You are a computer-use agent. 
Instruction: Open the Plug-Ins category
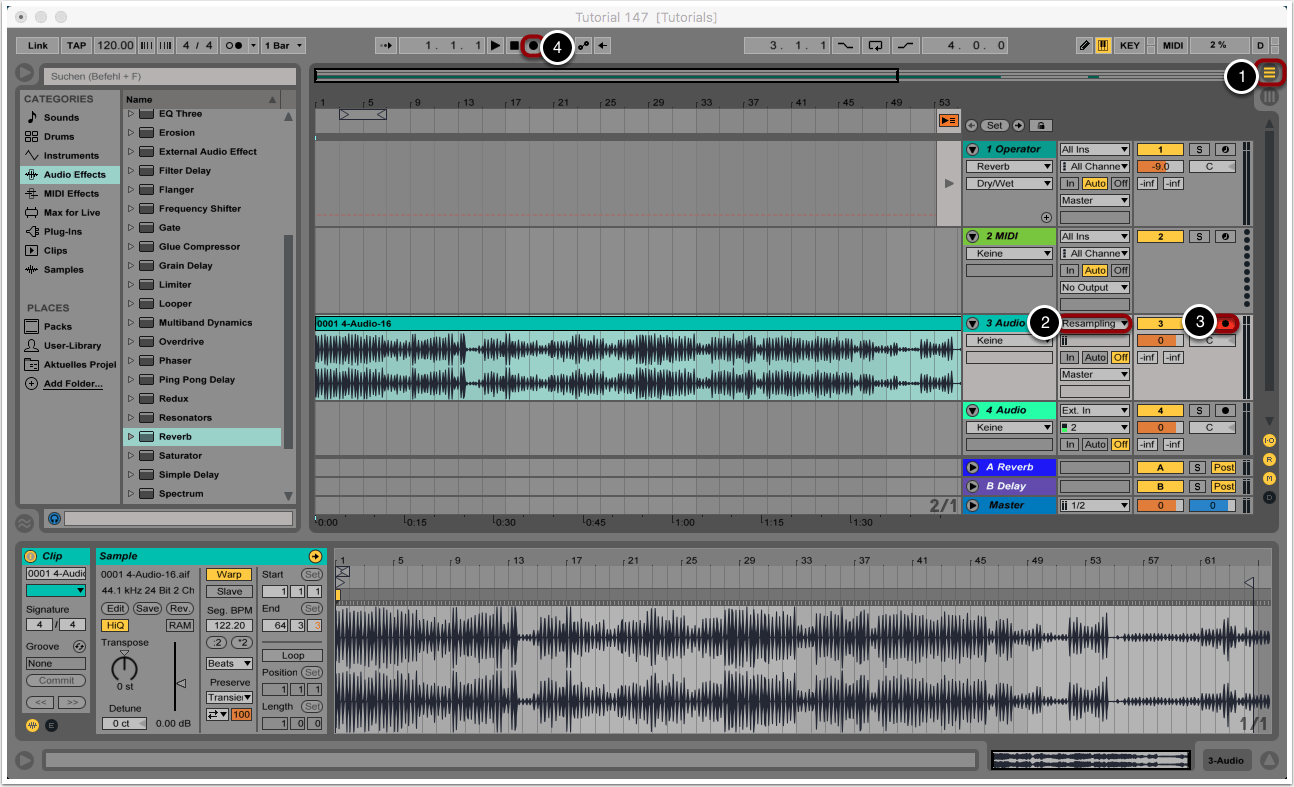click(x=62, y=231)
